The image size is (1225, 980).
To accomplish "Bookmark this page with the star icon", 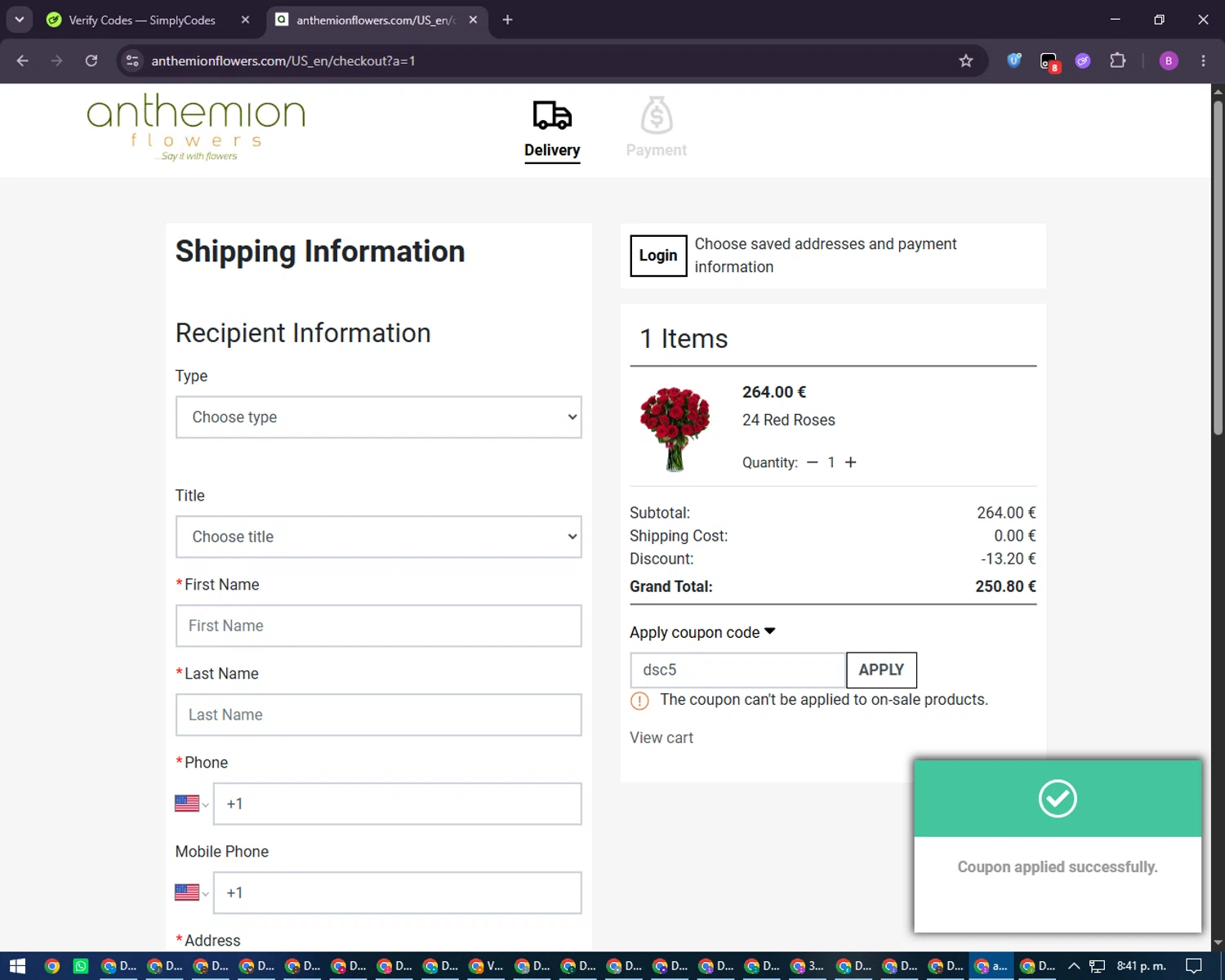I will [x=966, y=60].
